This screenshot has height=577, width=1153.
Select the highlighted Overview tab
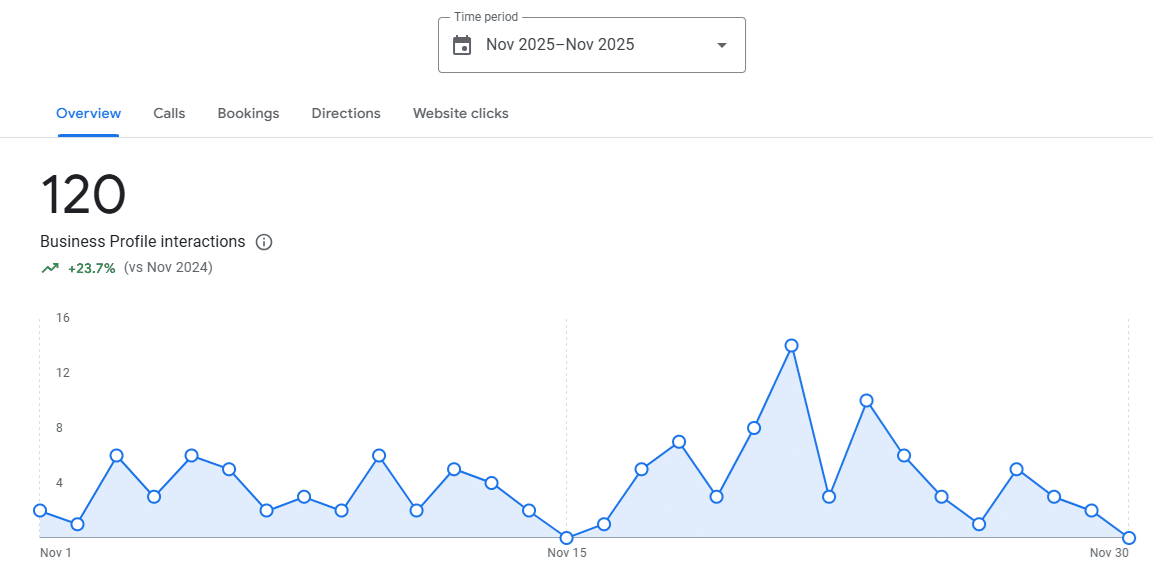[x=88, y=113]
